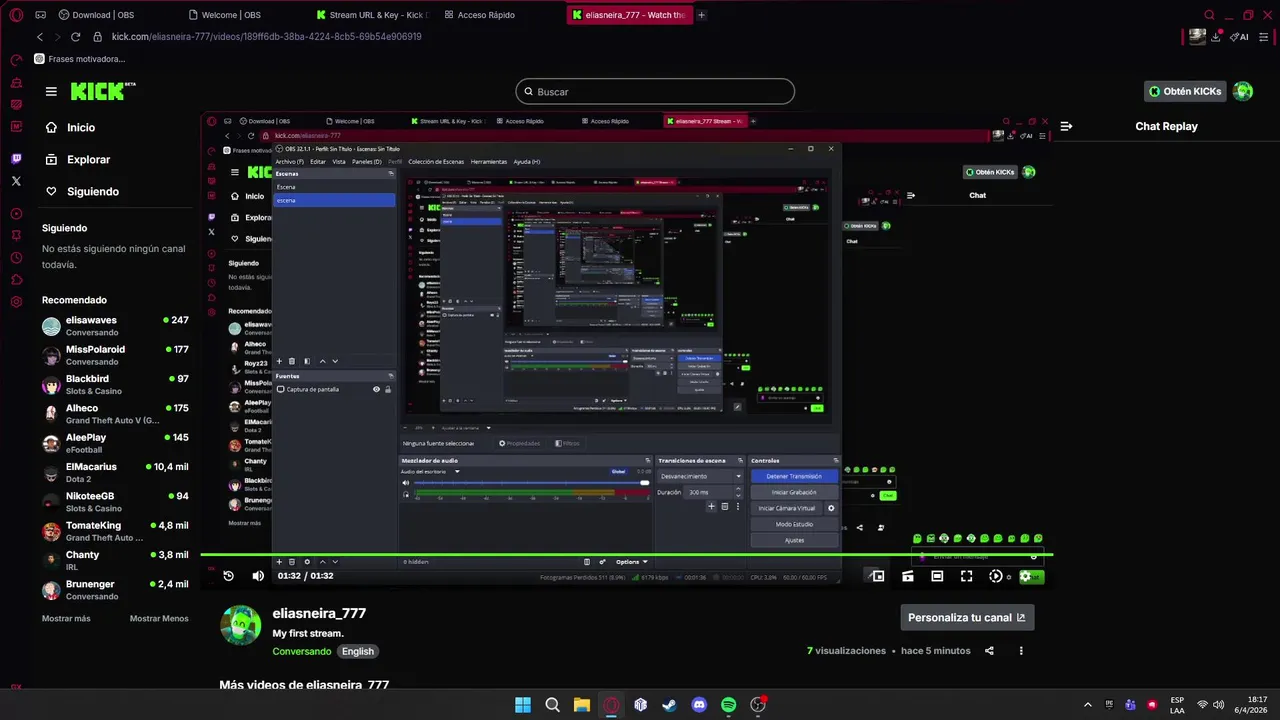The image size is (1280, 720).
Task: Open the three-dot video options menu
Action: pyautogui.click(x=1021, y=651)
